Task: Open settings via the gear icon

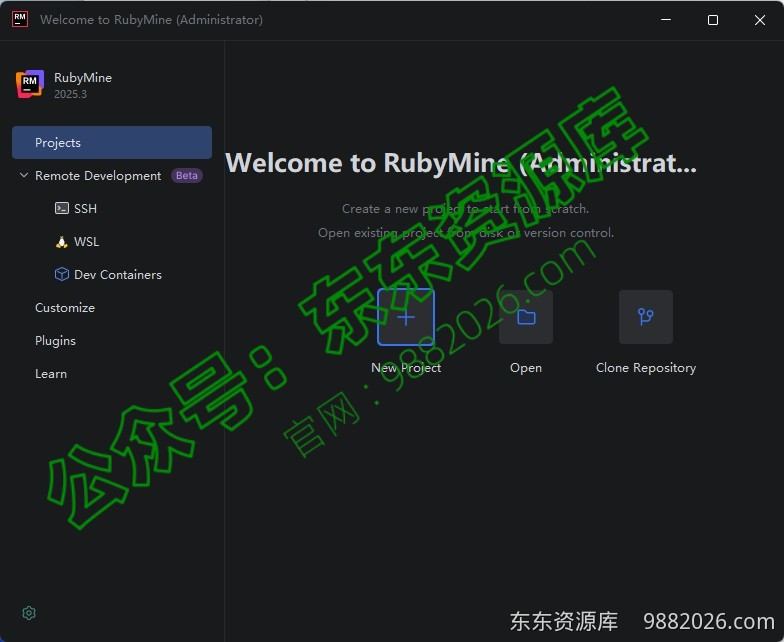Action: click(x=29, y=613)
